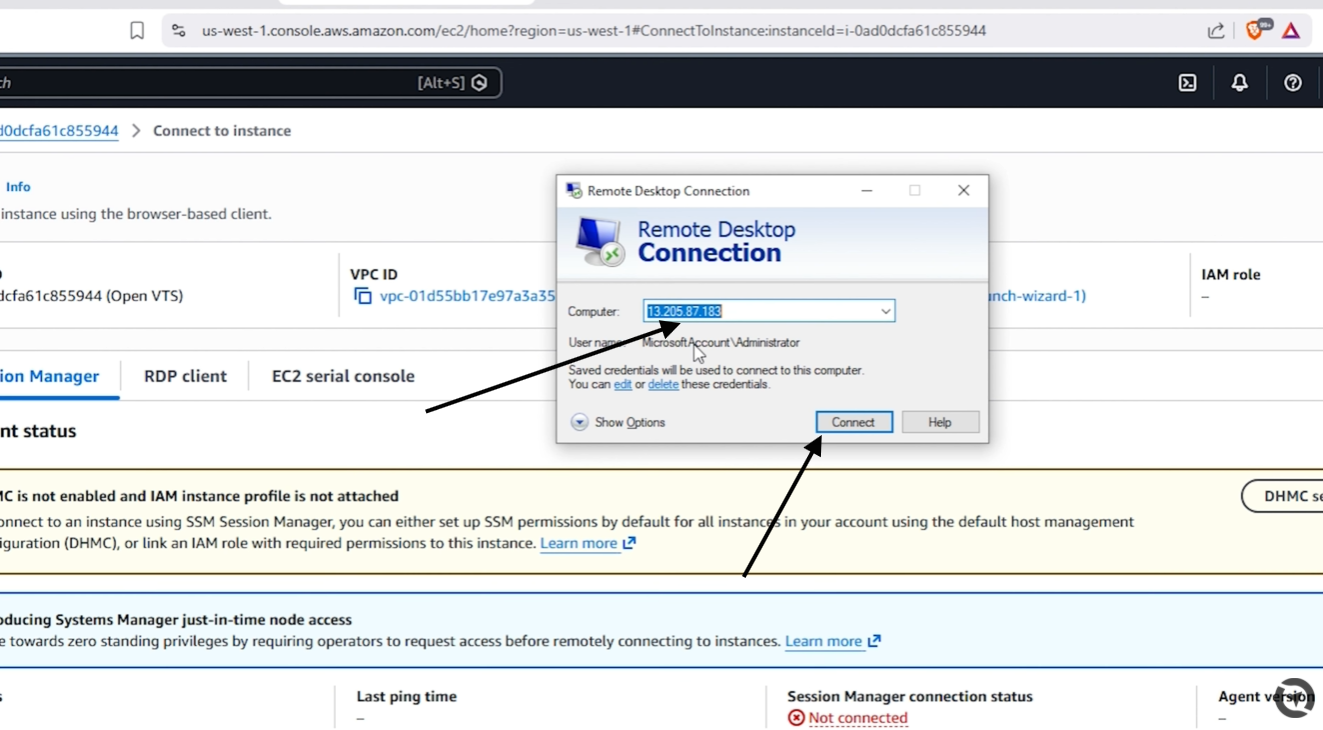
Task: Open Computer dropdown arrow in RDP dialog
Action: click(x=885, y=312)
